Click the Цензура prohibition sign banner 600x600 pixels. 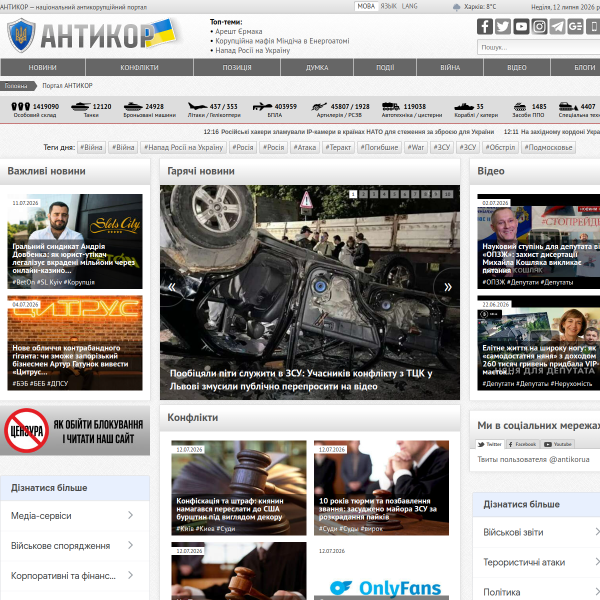tap(75, 430)
